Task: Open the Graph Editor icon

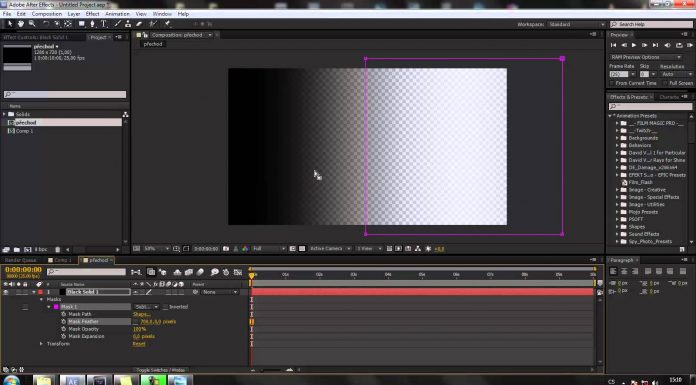Action: 238,272
